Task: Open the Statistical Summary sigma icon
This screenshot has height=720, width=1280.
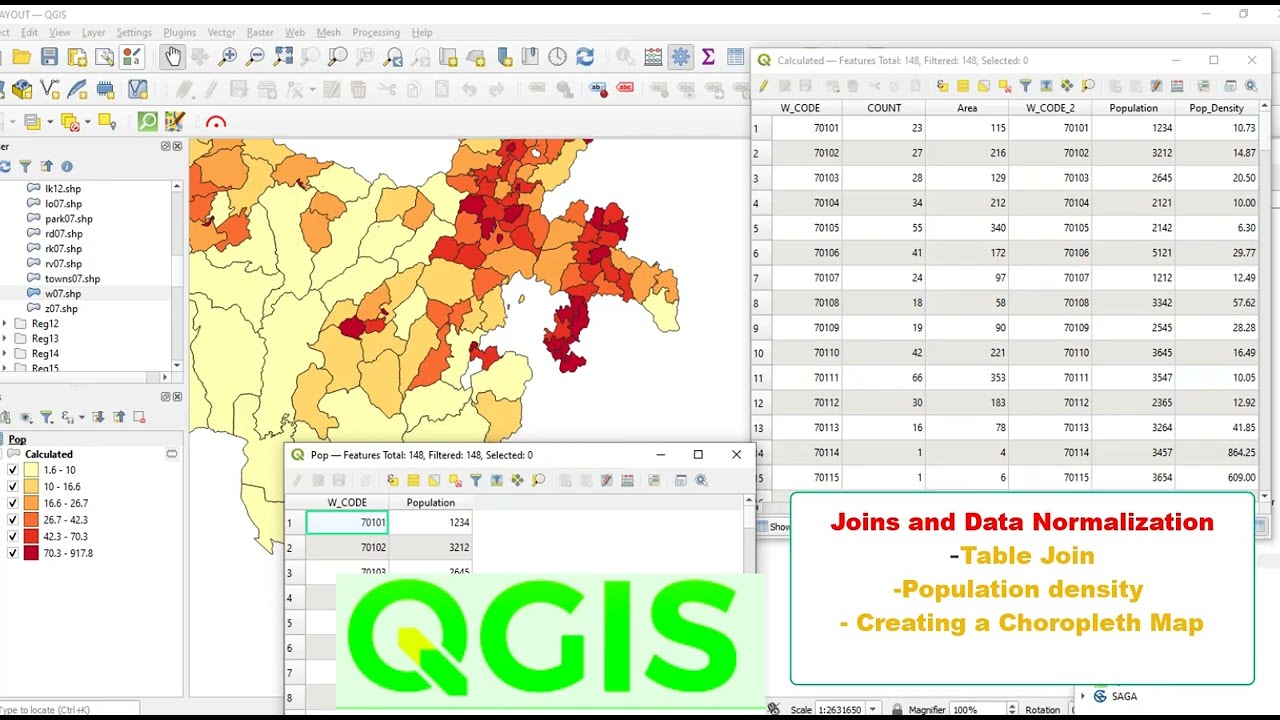Action: (x=708, y=57)
